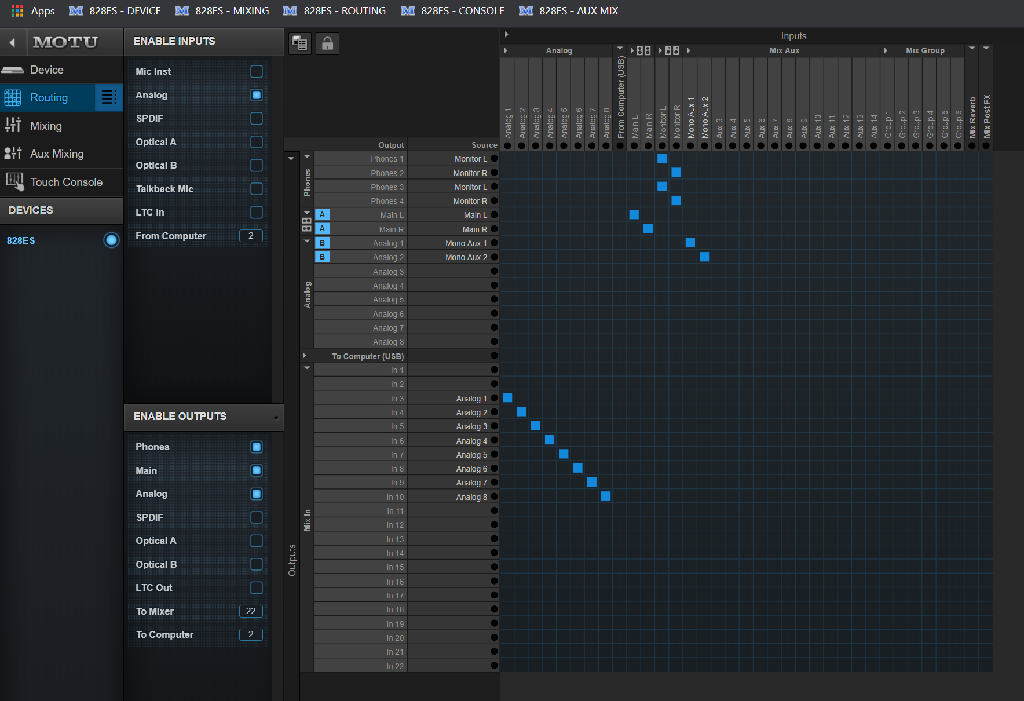Toggle the Routing settings list icon
1024x701 pixels.
tap(108, 97)
